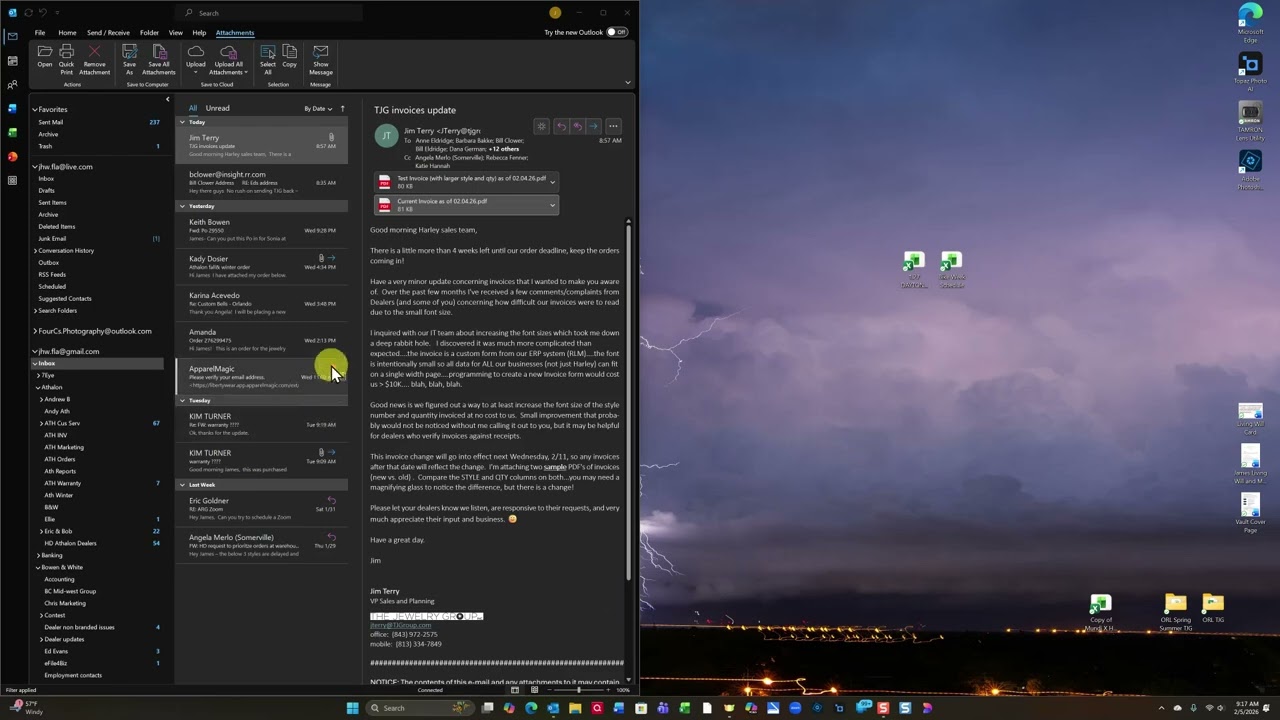Screen dimensions: 1280x720
Task: Click Upload All Attachments in ribbon
Action: 228,60
